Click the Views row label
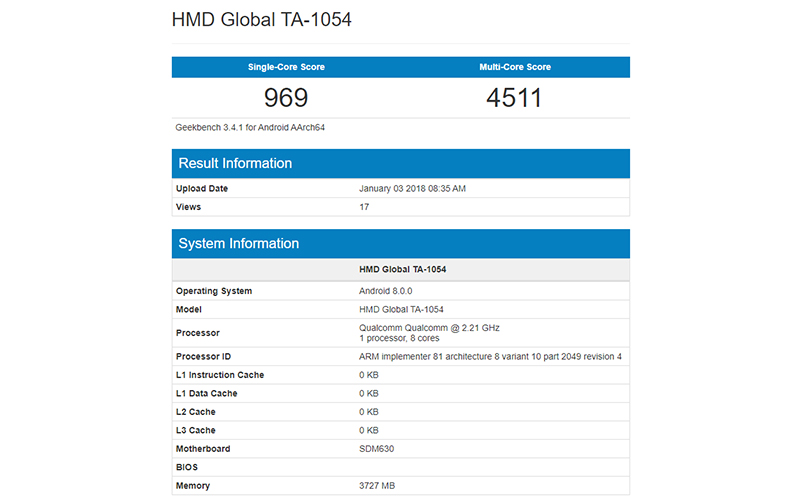 click(x=188, y=207)
